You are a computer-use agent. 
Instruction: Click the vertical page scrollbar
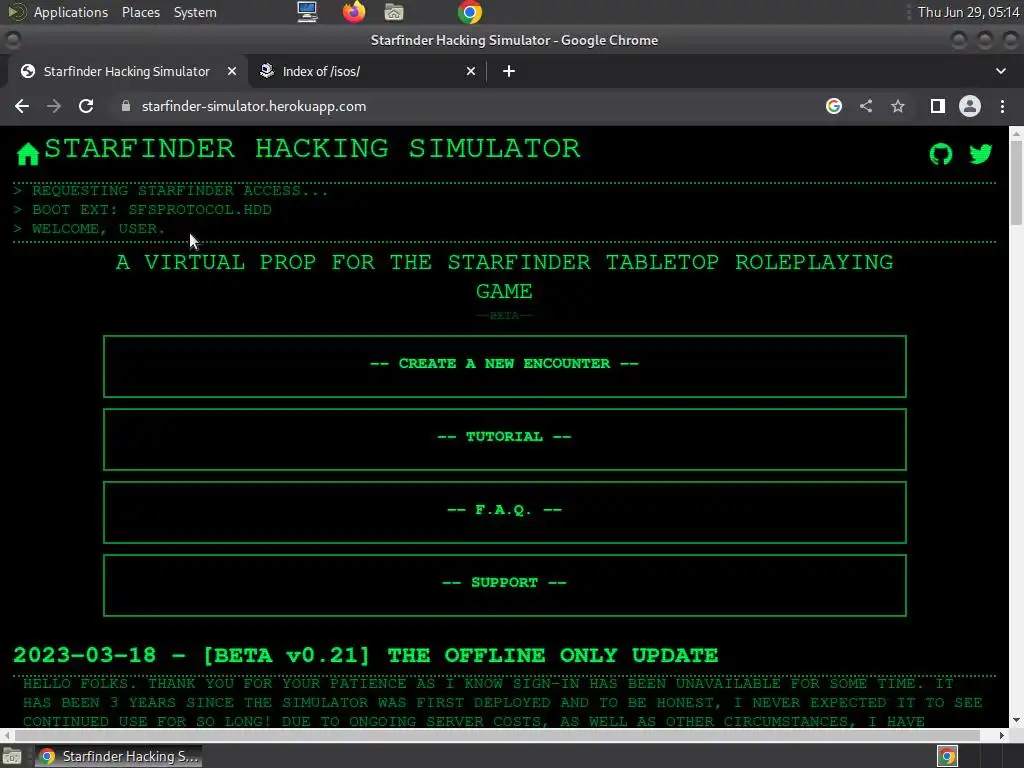(1016, 183)
